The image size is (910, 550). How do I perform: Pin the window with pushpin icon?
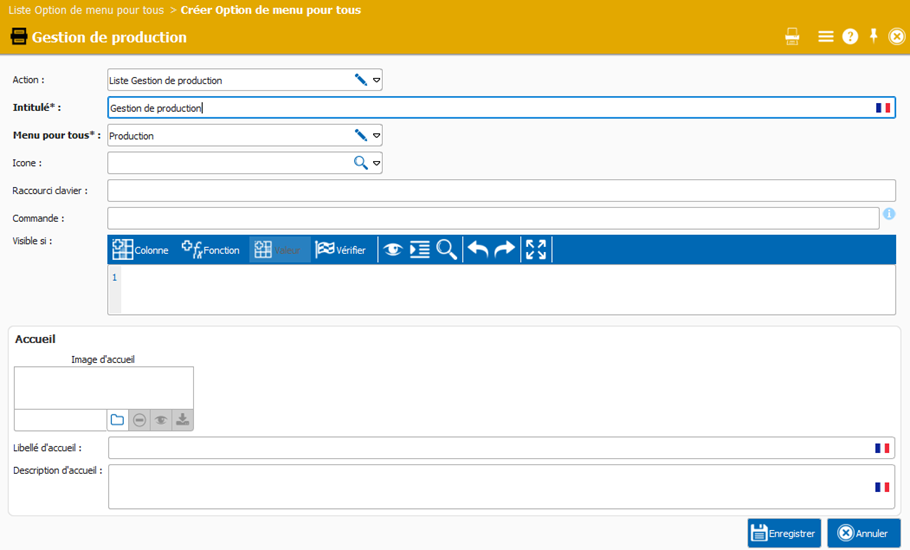(x=873, y=36)
